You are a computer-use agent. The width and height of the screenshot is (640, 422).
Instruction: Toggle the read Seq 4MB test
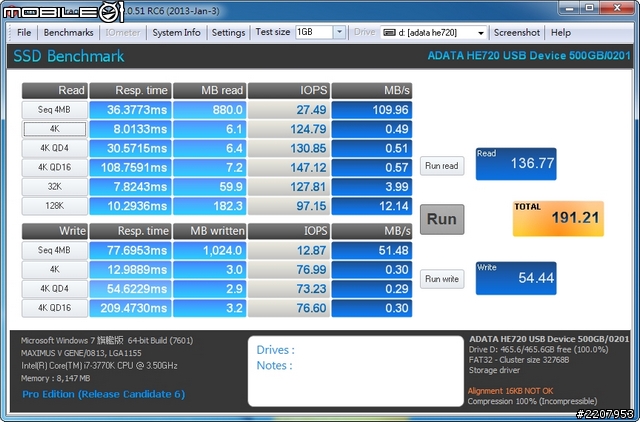(x=54, y=110)
